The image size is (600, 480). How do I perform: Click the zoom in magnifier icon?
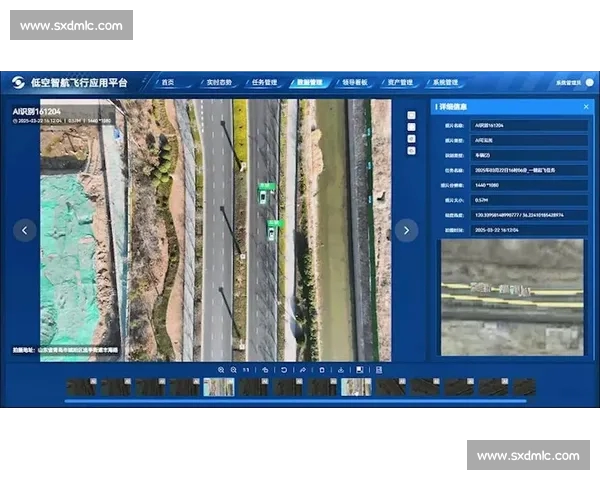pyautogui.click(x=220, y=369)
